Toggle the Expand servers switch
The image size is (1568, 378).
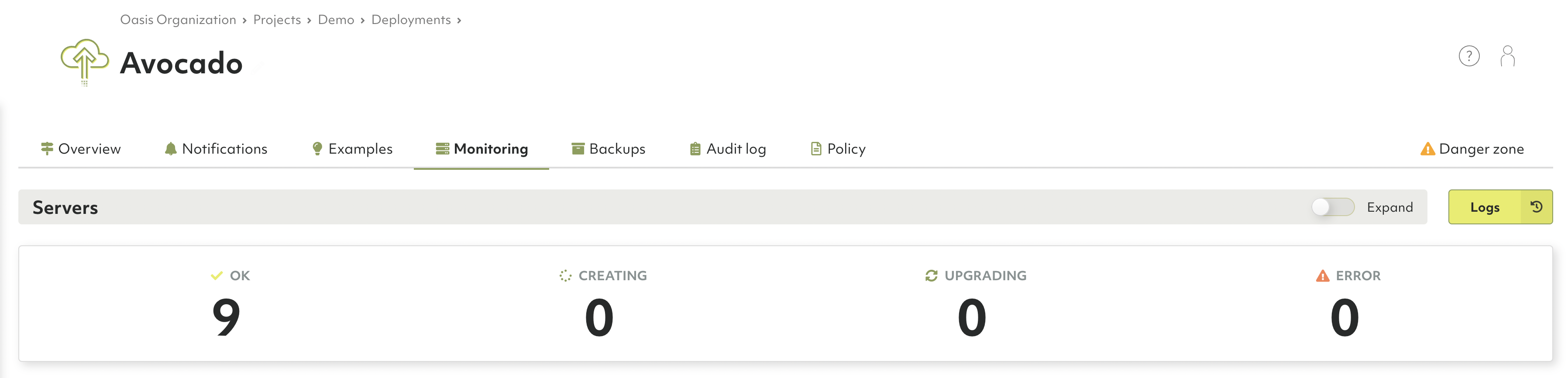pyautogui.click(x=1332, y=208)
